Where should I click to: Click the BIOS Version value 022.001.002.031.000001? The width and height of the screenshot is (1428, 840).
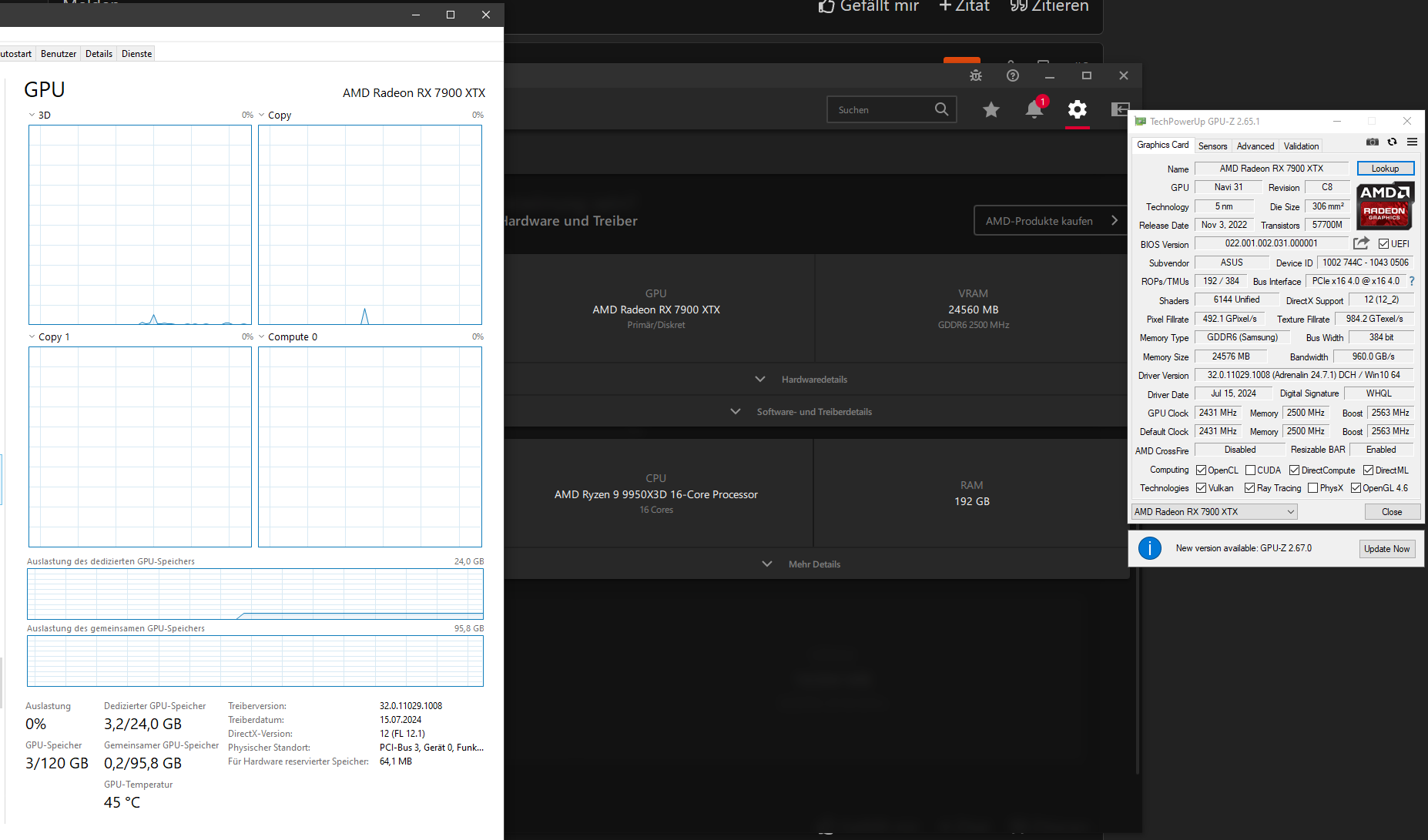1271,243
